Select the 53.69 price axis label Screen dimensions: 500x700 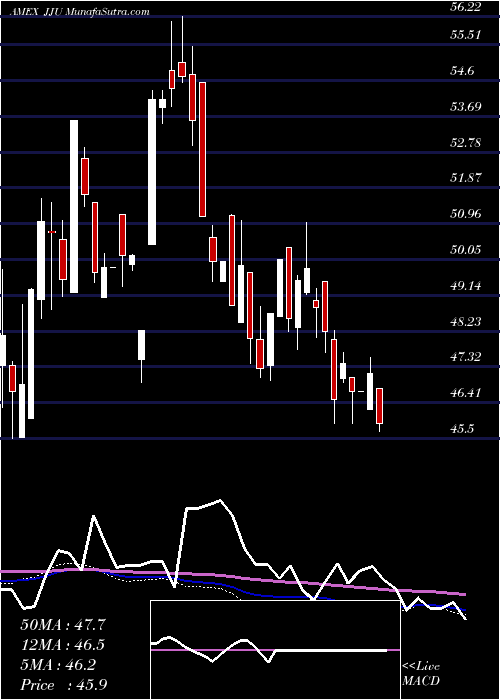pyautogui.click(x=467, y=107)
